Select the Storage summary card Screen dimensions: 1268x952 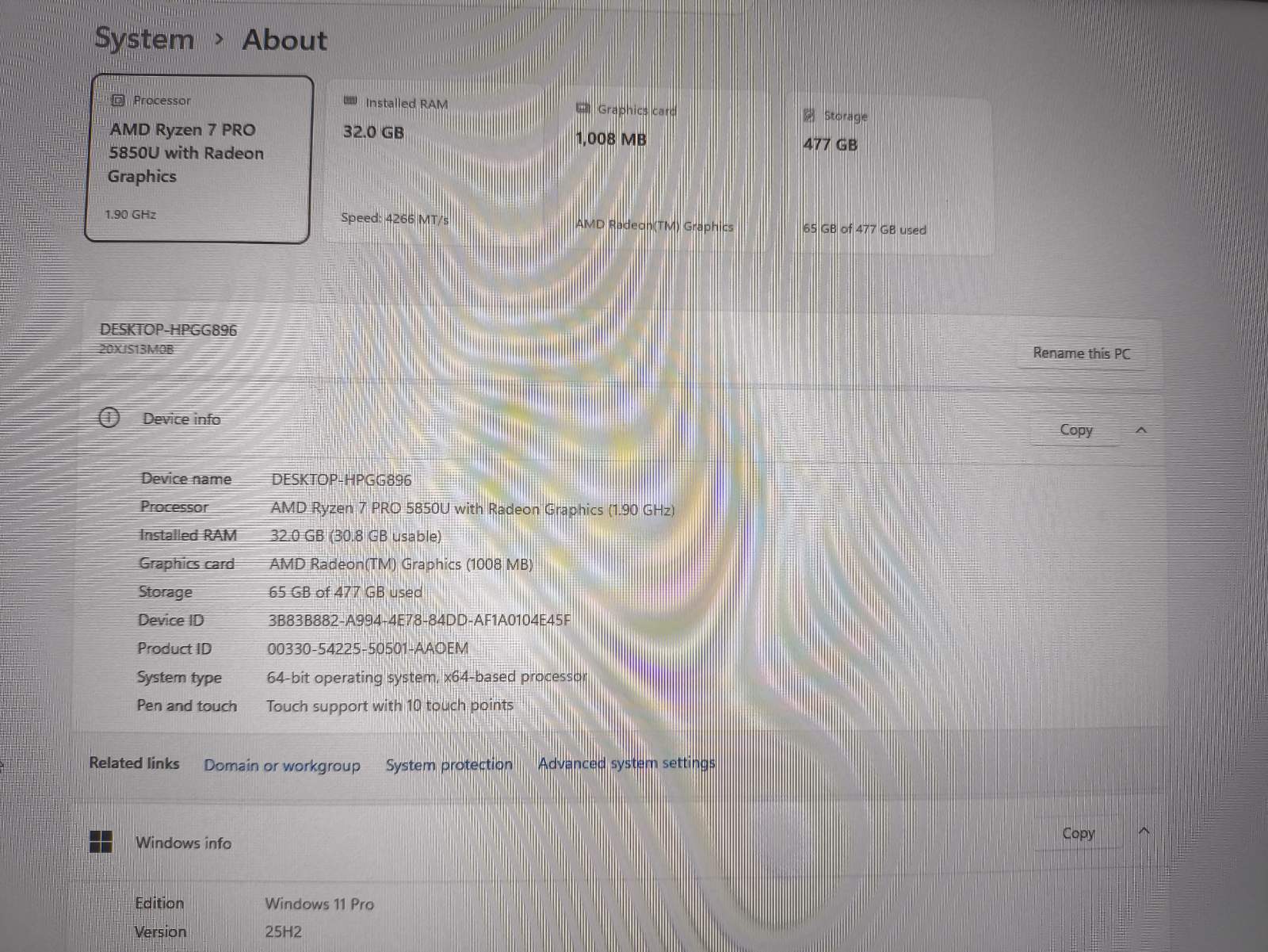(891, 174)
